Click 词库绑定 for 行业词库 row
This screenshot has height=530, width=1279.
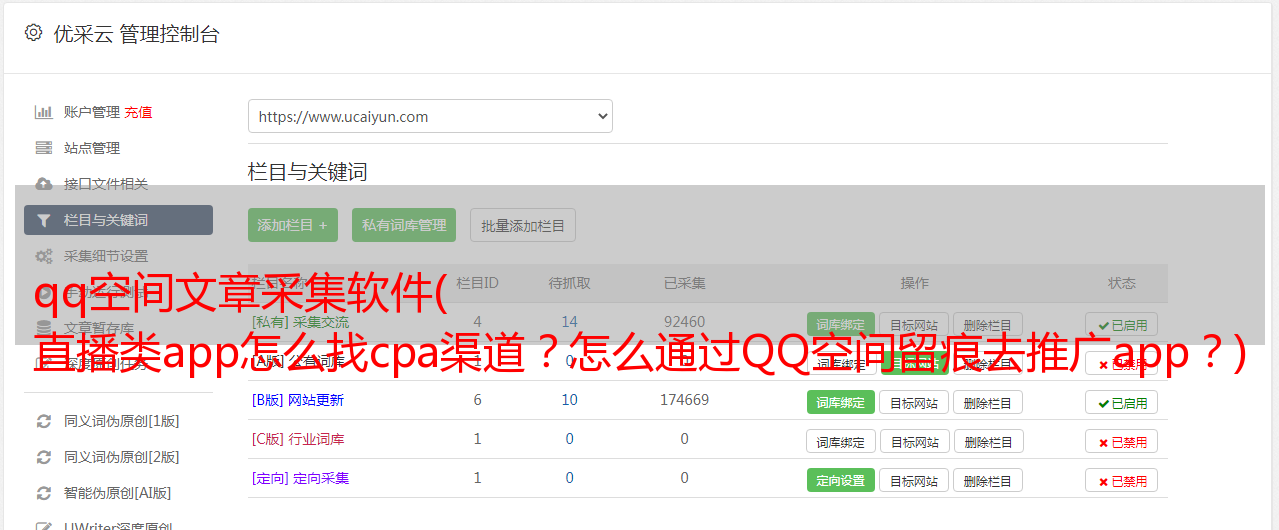[x=841, y=441]
